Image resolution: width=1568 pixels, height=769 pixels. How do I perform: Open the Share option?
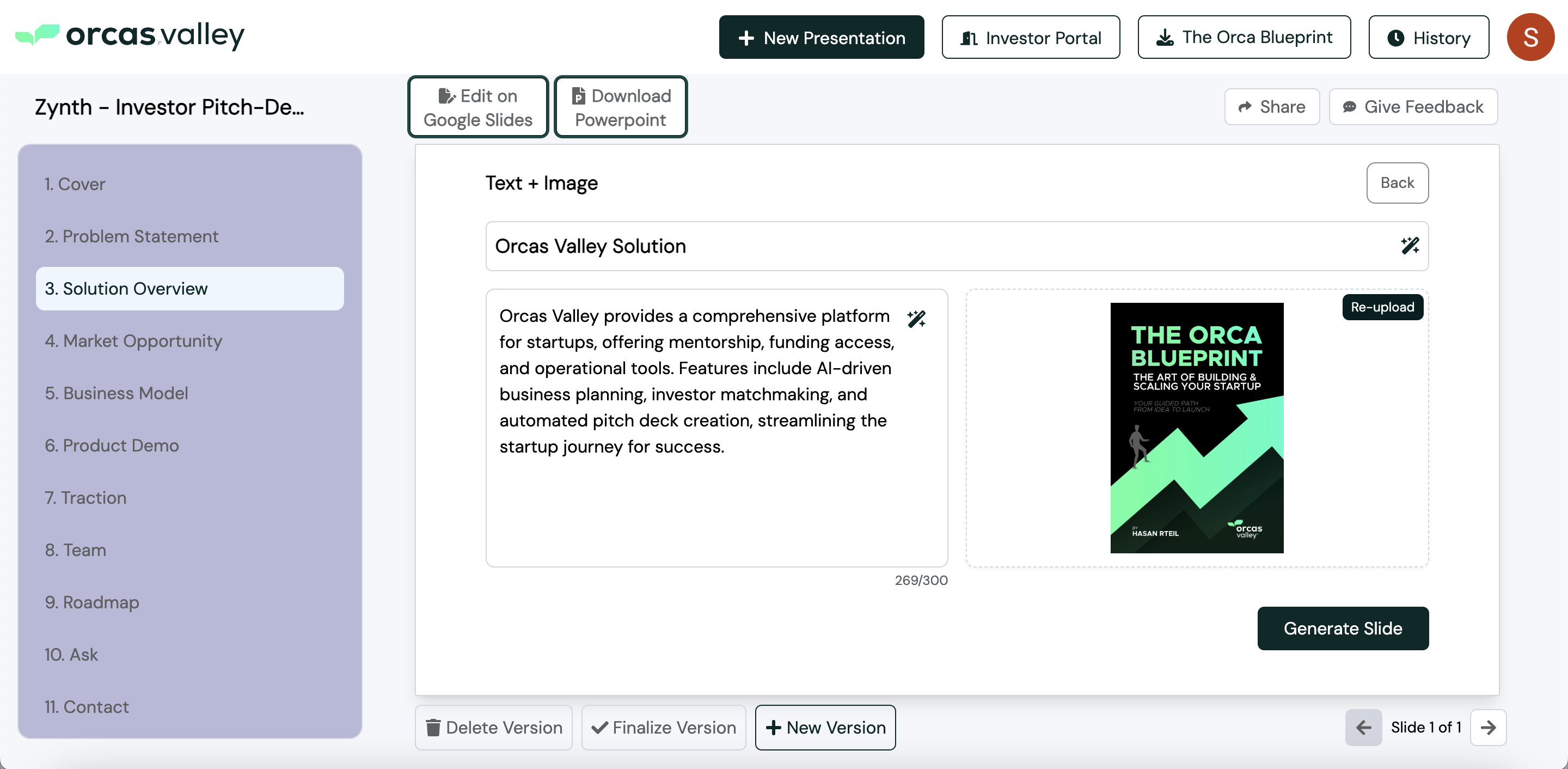click(1272, 107)
